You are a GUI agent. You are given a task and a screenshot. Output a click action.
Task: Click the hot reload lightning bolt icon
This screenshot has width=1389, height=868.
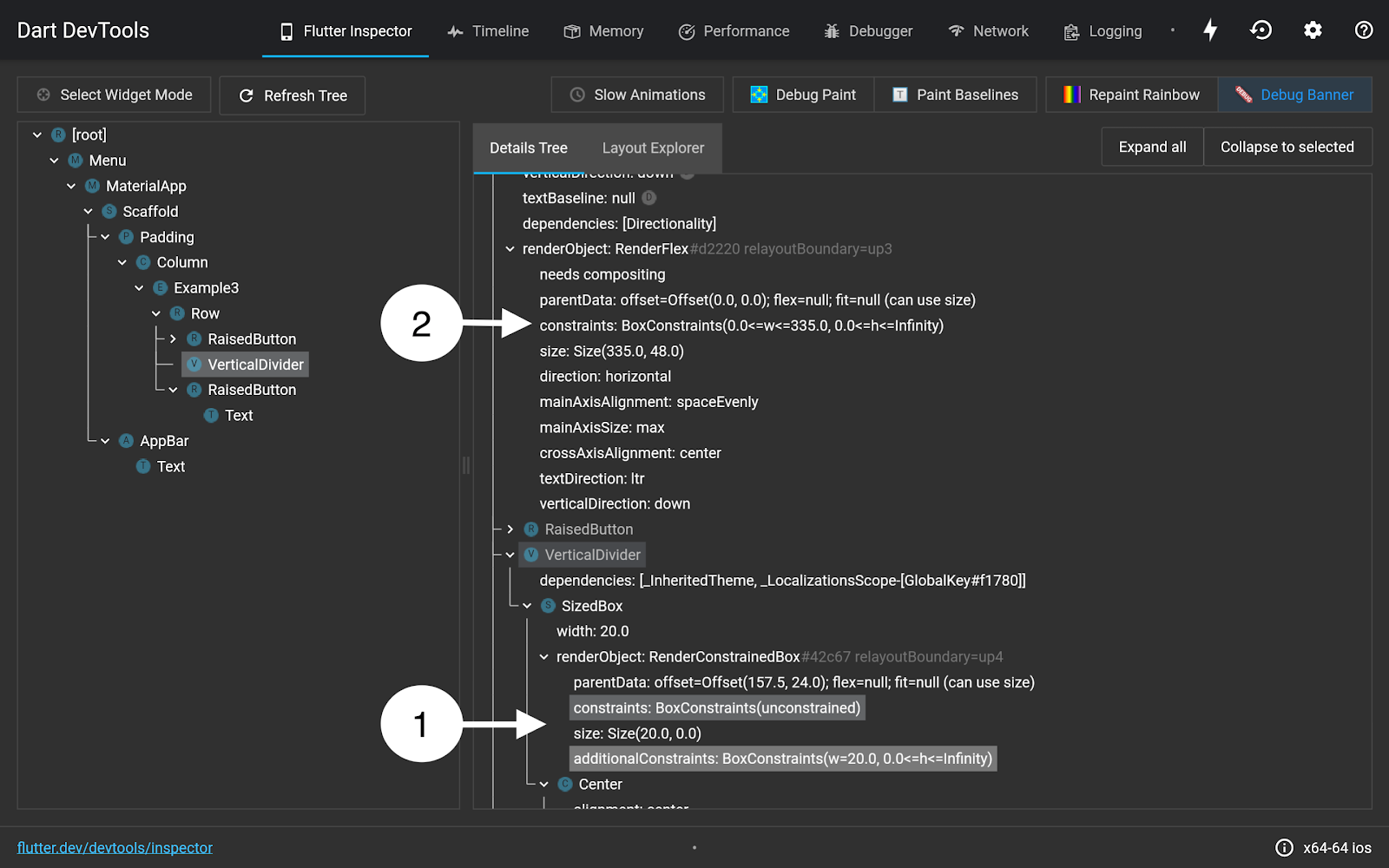coord(1210,30)
